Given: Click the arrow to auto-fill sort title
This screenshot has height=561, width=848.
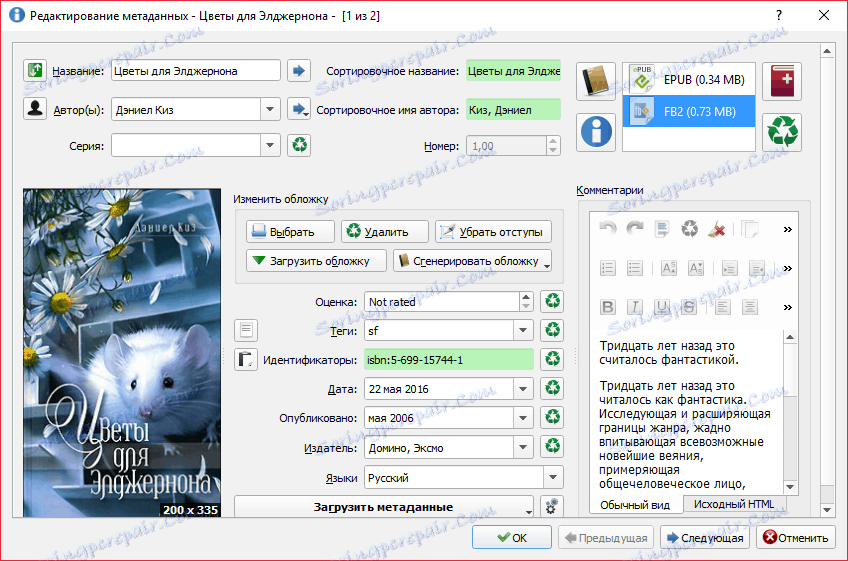Looking at the screenshot, I should [x=299, y=70].
